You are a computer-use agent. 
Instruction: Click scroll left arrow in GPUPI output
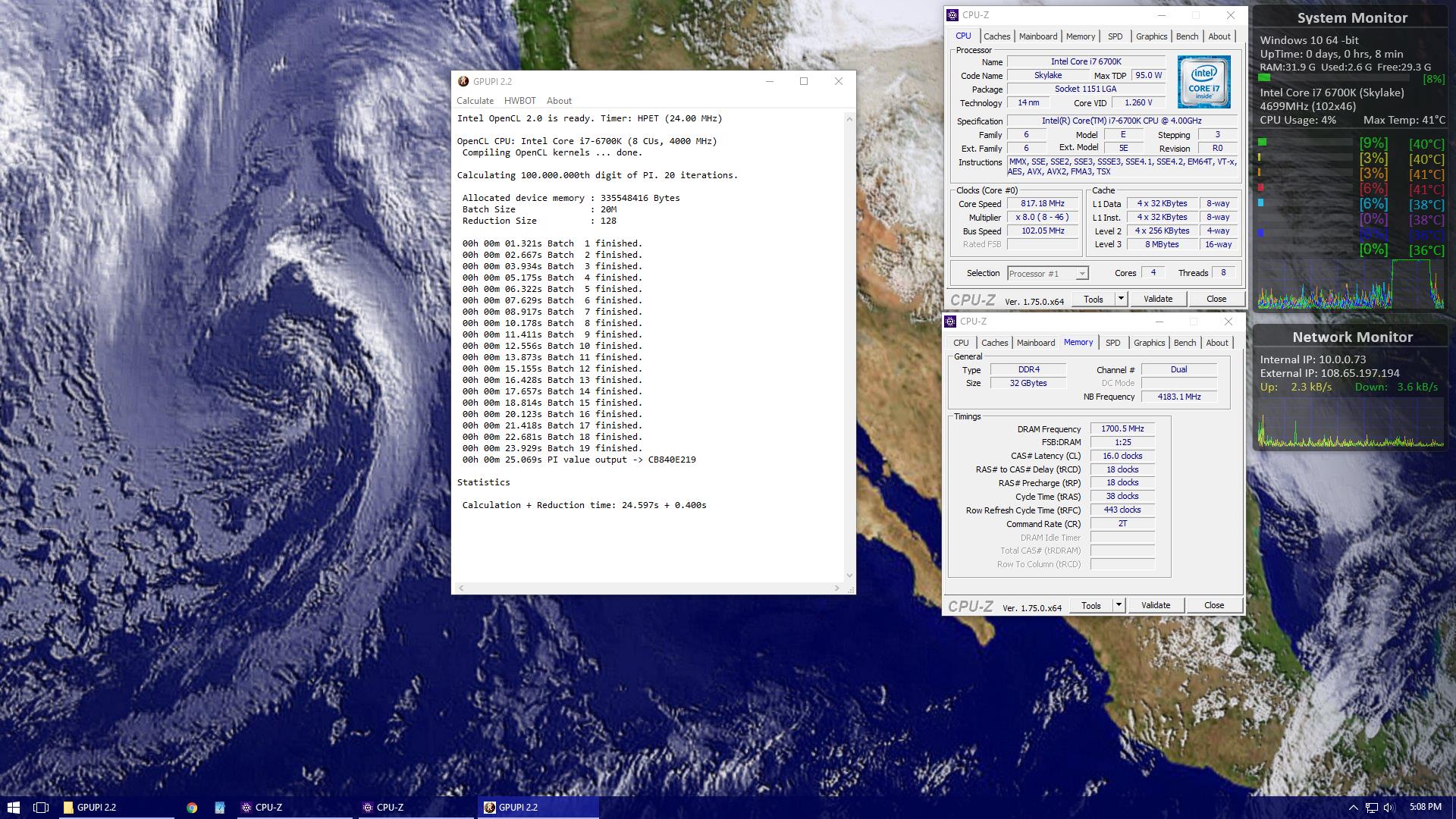tap(461, 588)
